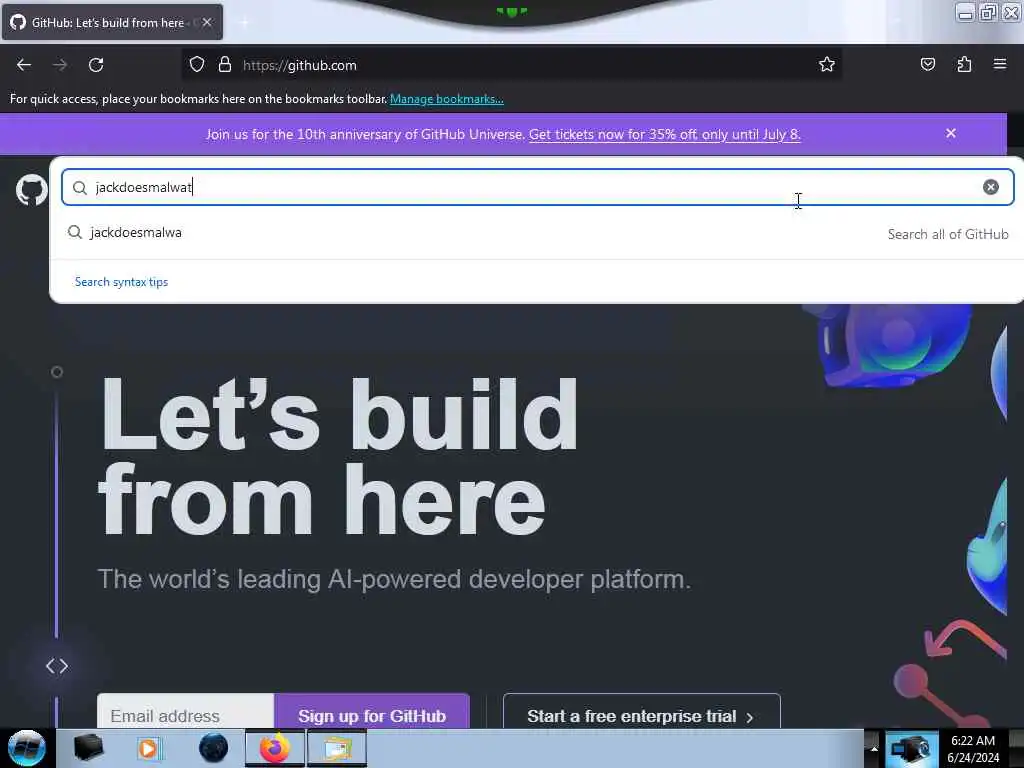Viewport: 1024px width, 768px height.
Task: Open the Firefox extensions puzzle icon
Action: (964, 64)
